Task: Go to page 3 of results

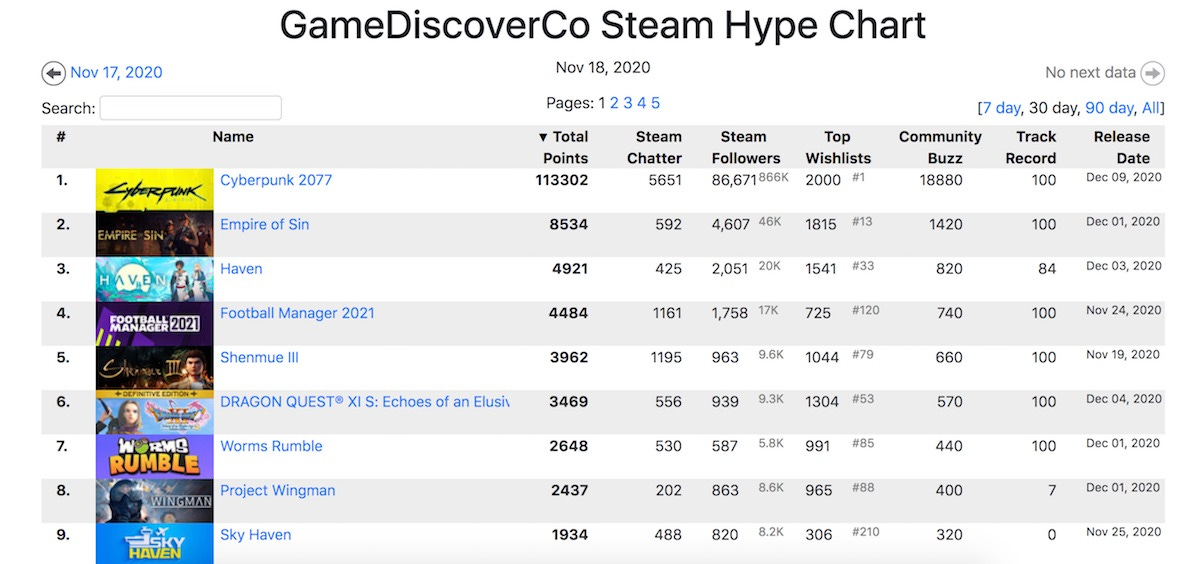Action: point(628,103)
